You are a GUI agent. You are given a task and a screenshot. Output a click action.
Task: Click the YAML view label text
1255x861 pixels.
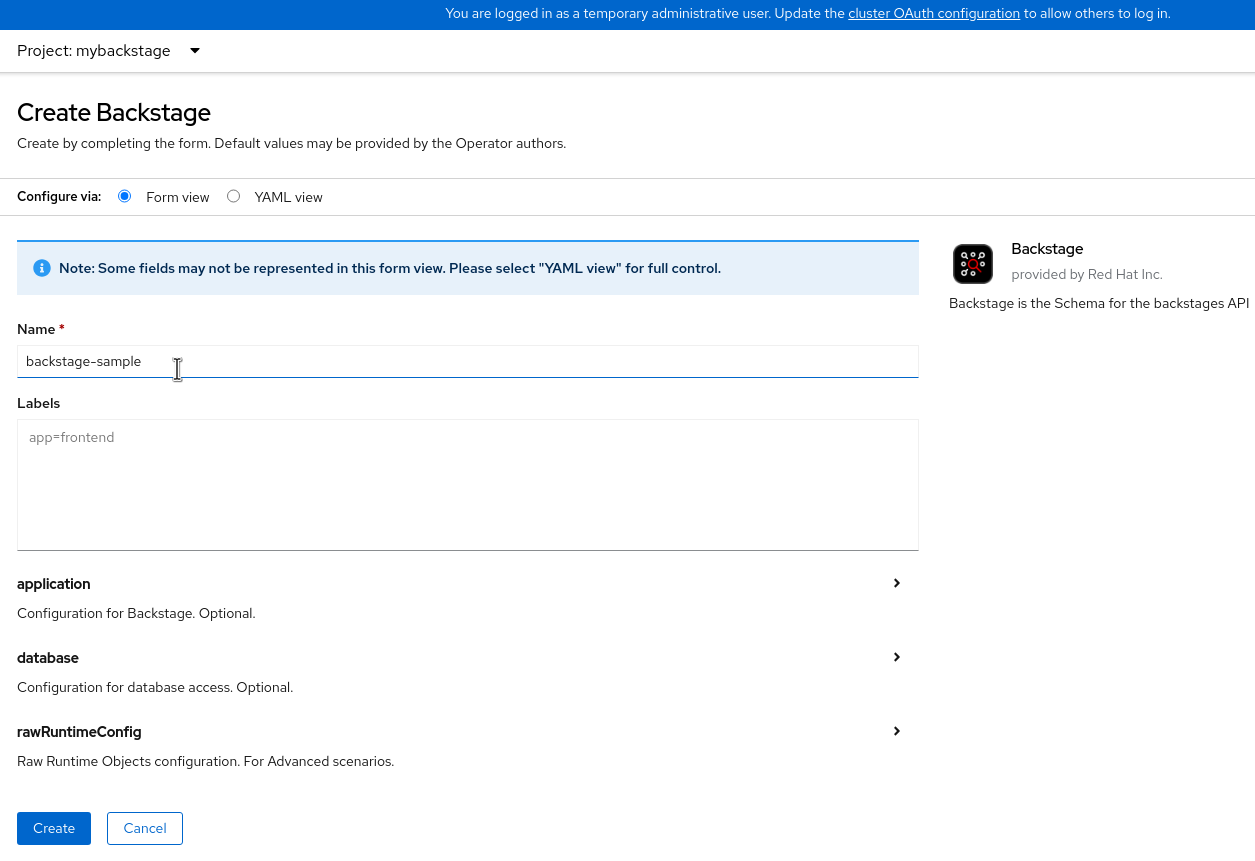[x=288, y=197]
